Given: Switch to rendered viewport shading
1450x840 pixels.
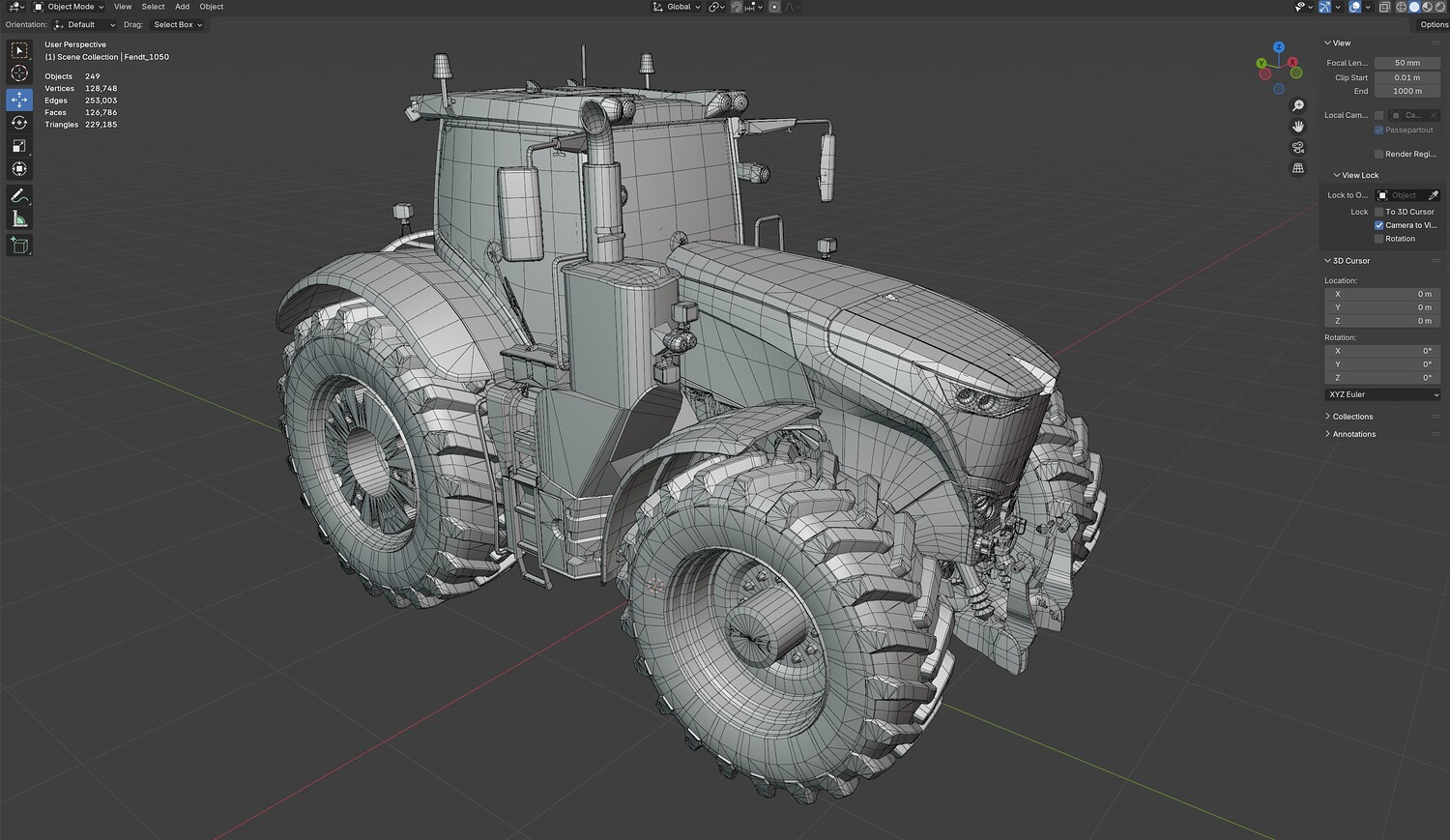Looking at the screenshot, I should point(1438,7).
